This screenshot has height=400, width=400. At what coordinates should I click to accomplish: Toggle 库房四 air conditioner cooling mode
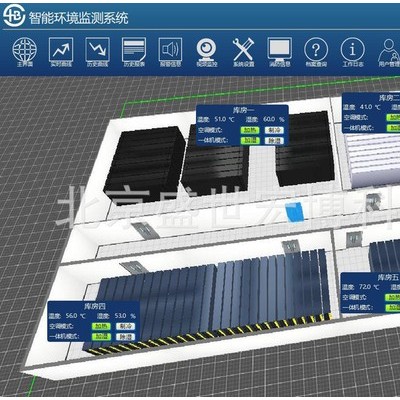pyautogui.click(x=126, y=326)
